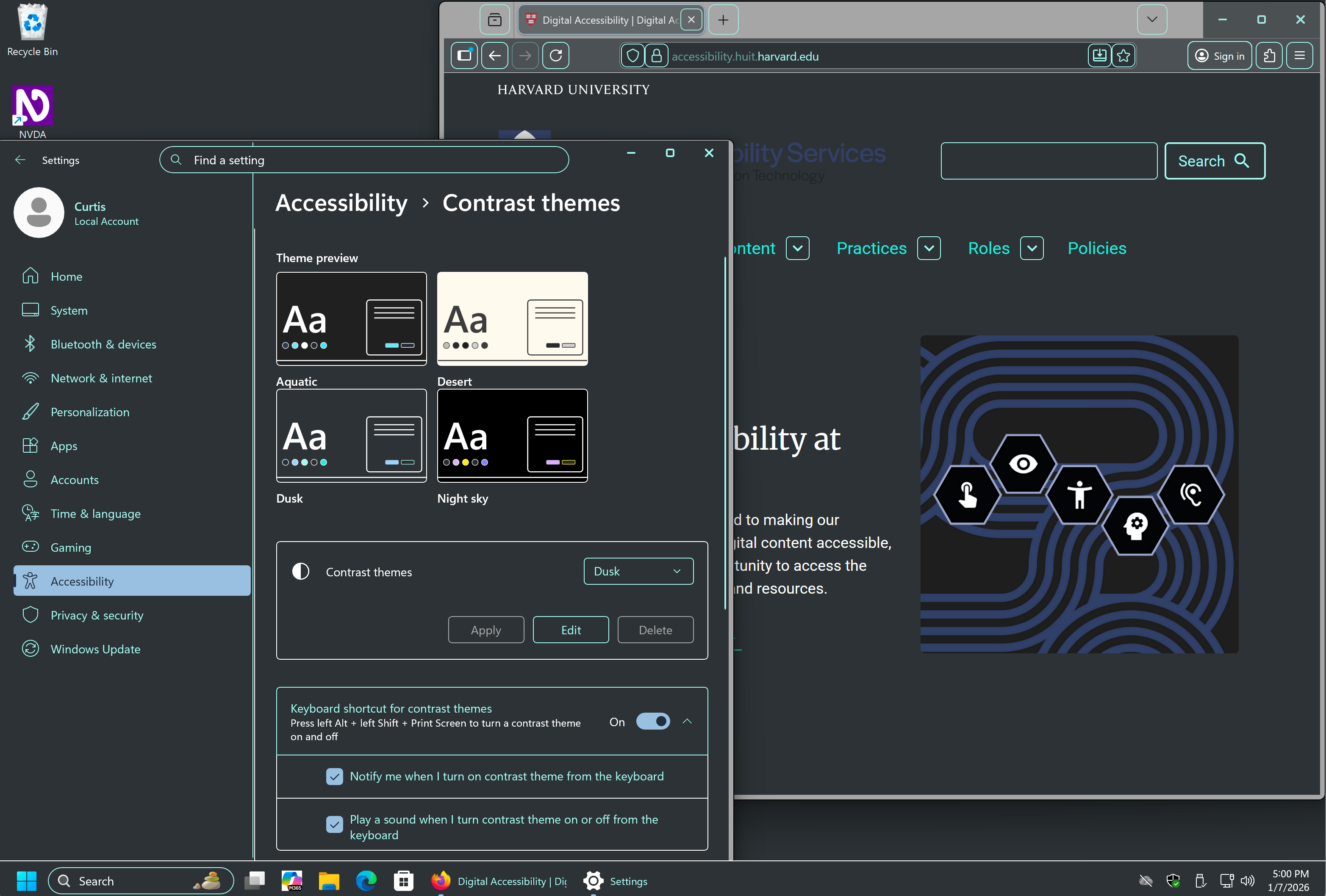Launch the NVDA desktop shortcut

[x=33, y=112]
